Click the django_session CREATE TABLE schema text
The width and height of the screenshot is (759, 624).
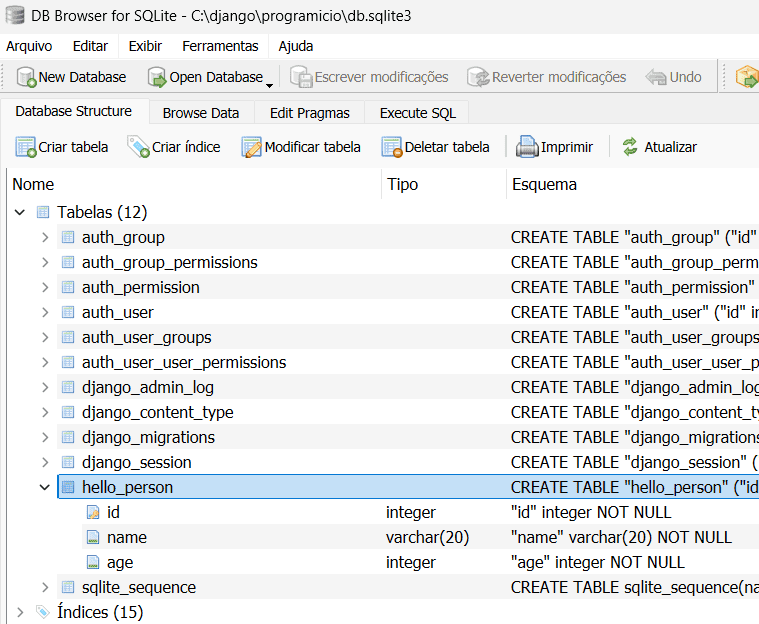pyautogui.click(x=635, y=462)
